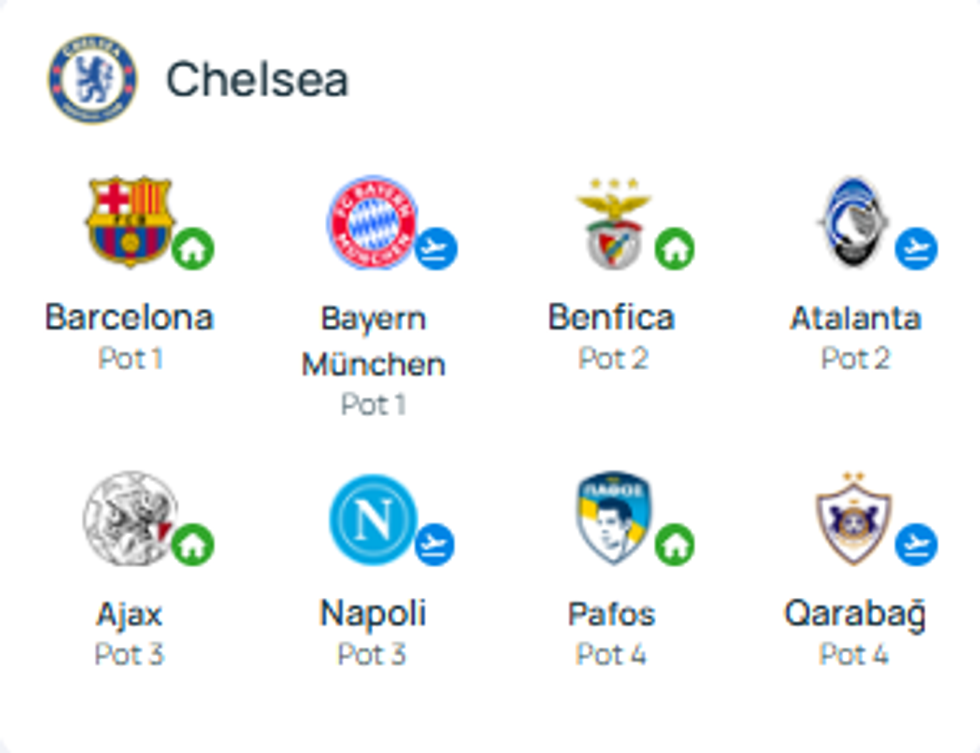Click the Chelsea team name heading
980x753 pixels.
tap(257, 79)
